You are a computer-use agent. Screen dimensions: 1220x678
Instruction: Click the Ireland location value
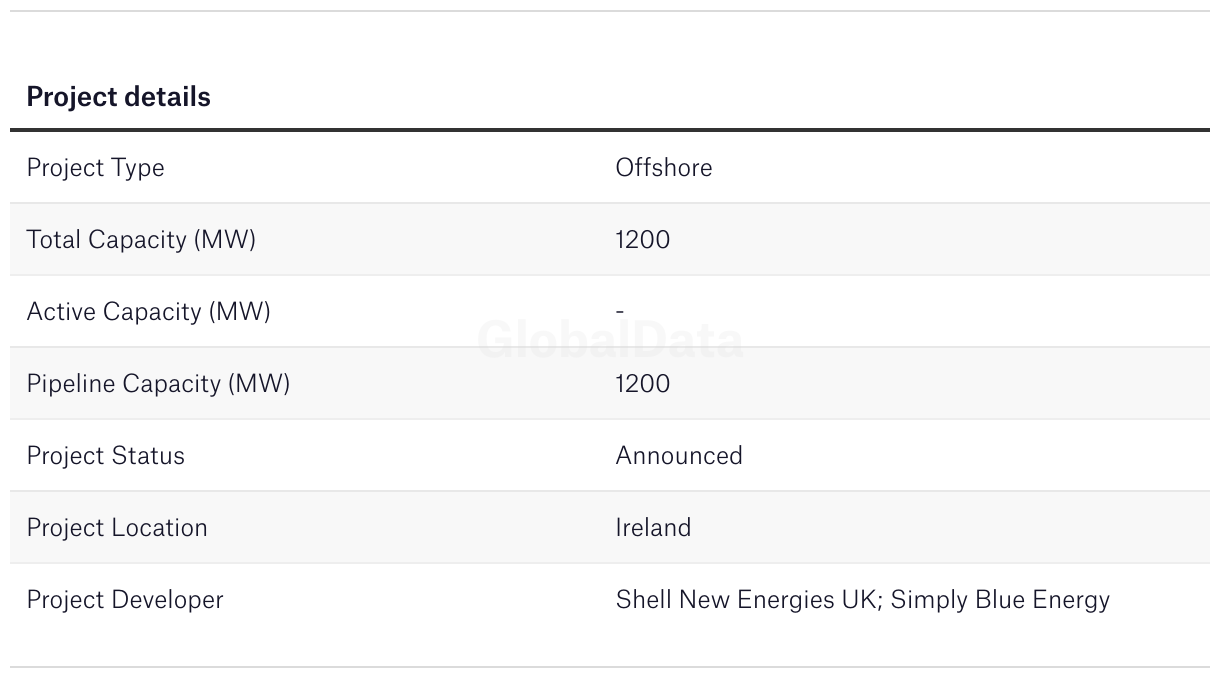[x=653, y=528]
